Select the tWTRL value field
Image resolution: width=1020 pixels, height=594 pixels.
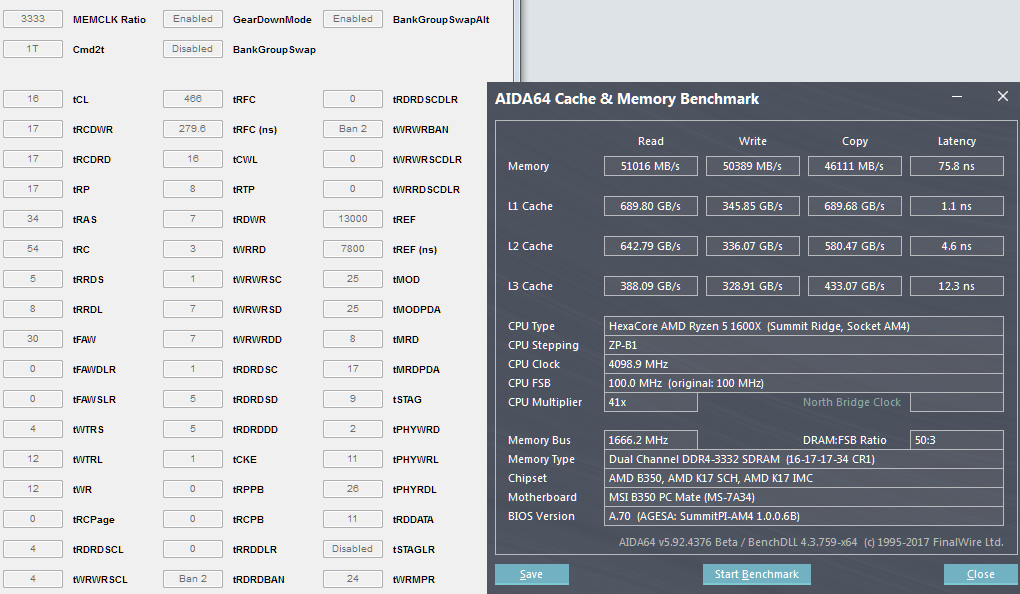click(x=33, y=459)
